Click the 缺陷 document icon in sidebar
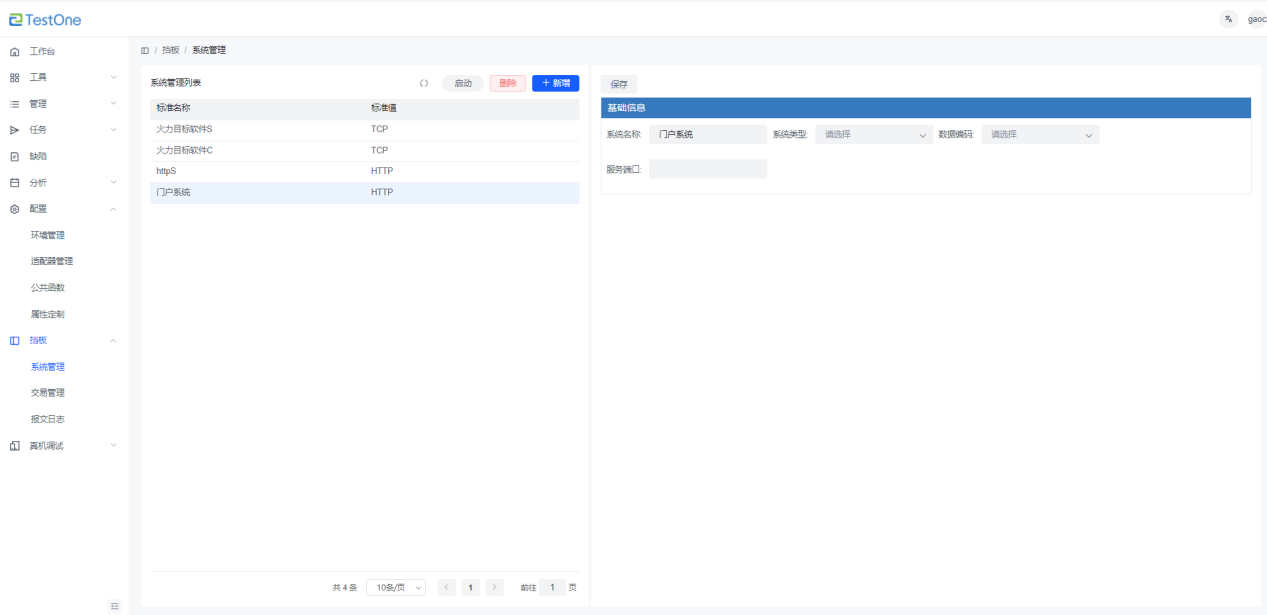1267x615 pixels. pos(14,156)
